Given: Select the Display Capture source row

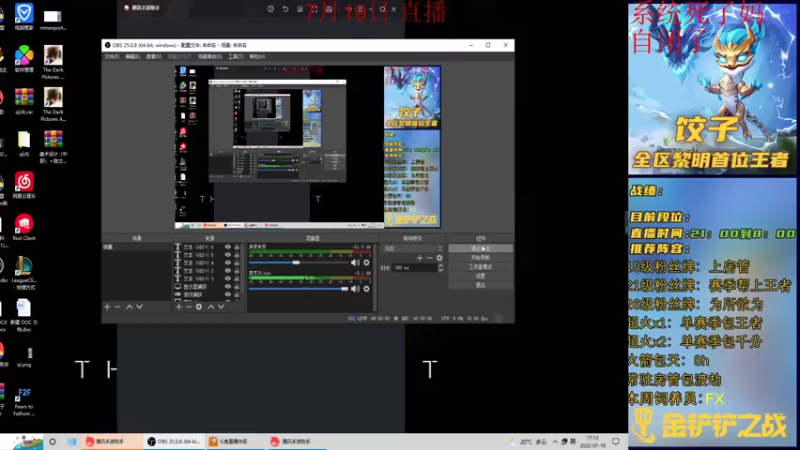Looking at the screenshot, I should (206, 287).
